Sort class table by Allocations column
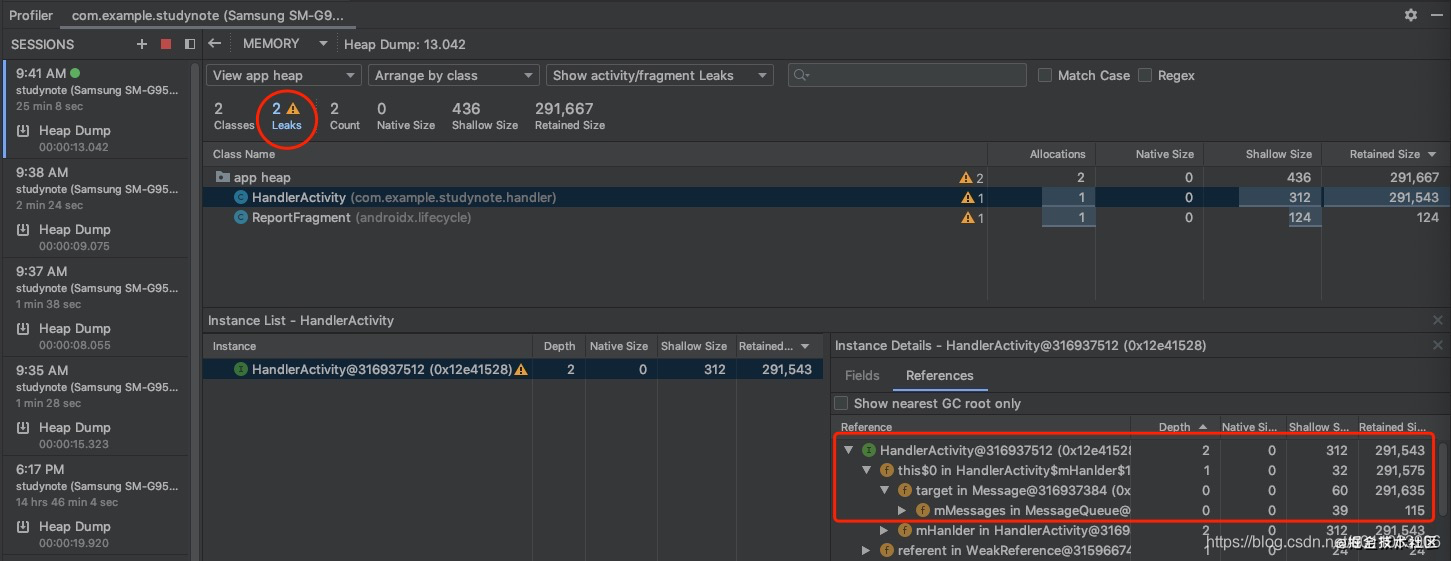 click(1041, 154)
